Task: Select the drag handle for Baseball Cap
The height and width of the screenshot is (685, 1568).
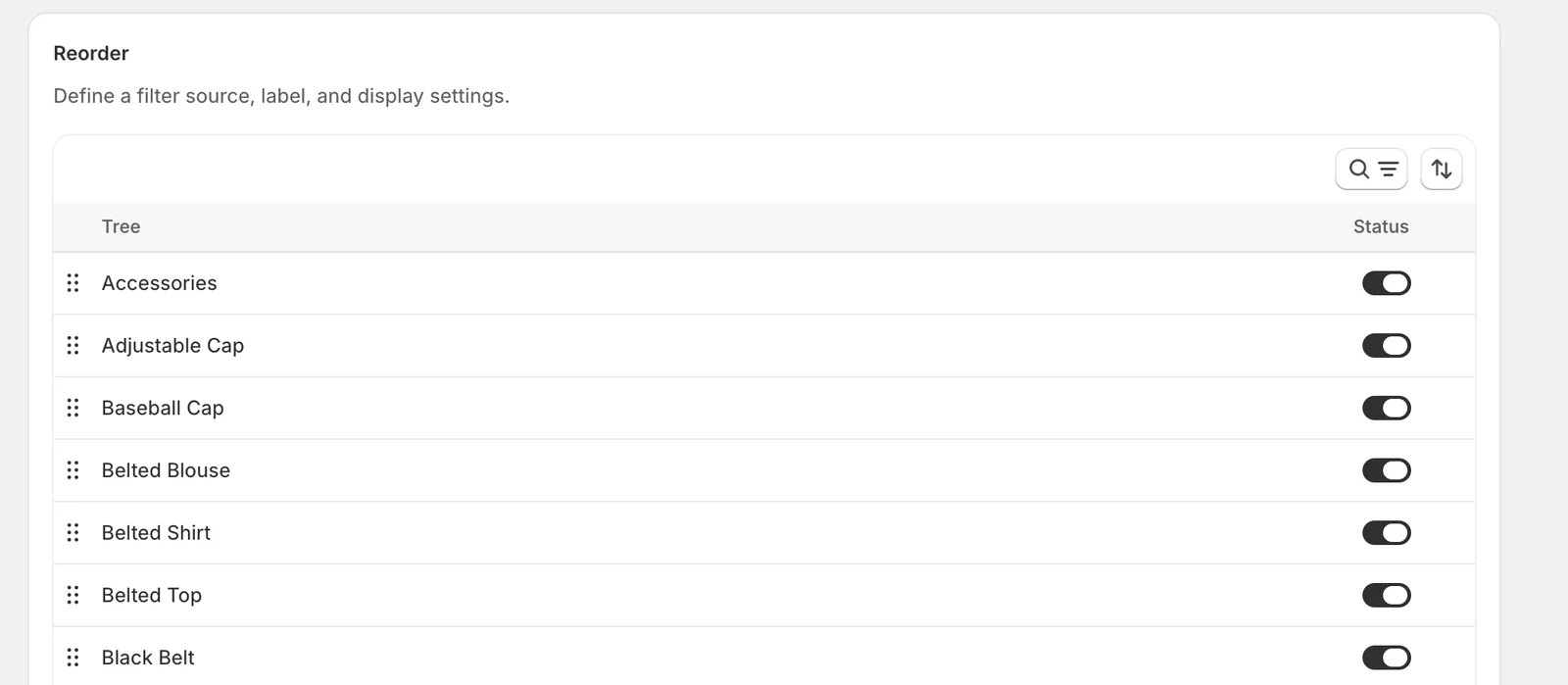Action: [x=73, y=408]
